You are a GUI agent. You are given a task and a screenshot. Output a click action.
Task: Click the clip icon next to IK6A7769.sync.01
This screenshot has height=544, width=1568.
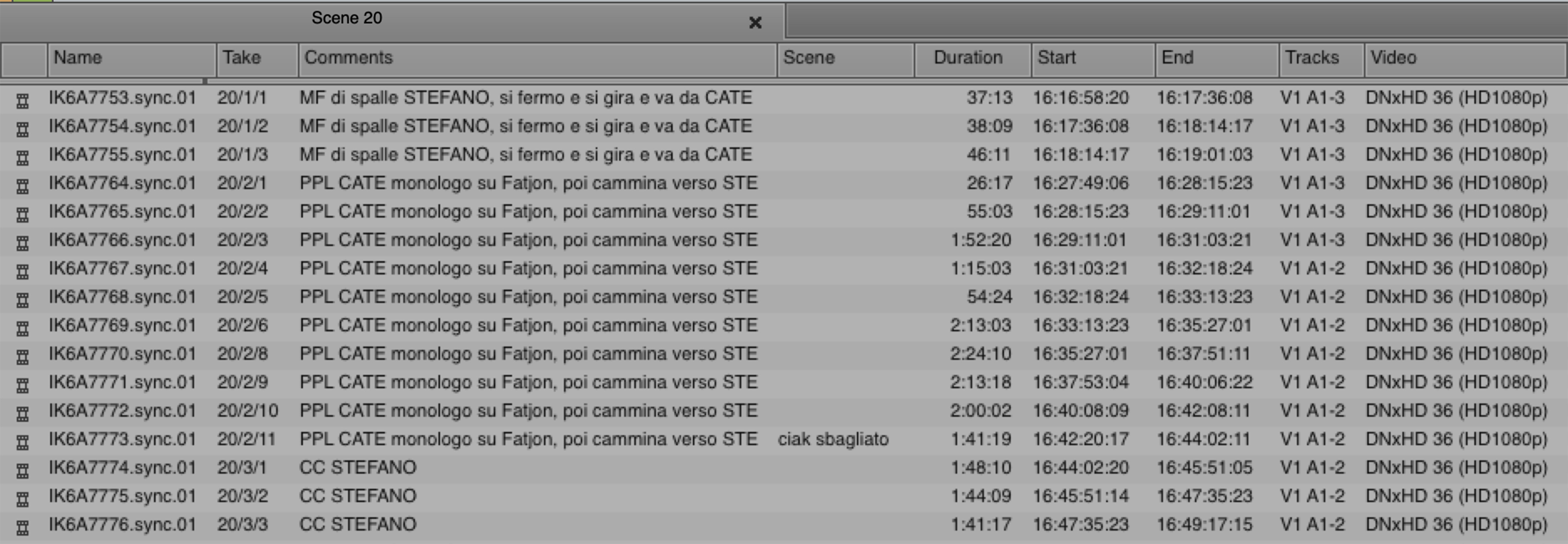[x=22, y=327]
